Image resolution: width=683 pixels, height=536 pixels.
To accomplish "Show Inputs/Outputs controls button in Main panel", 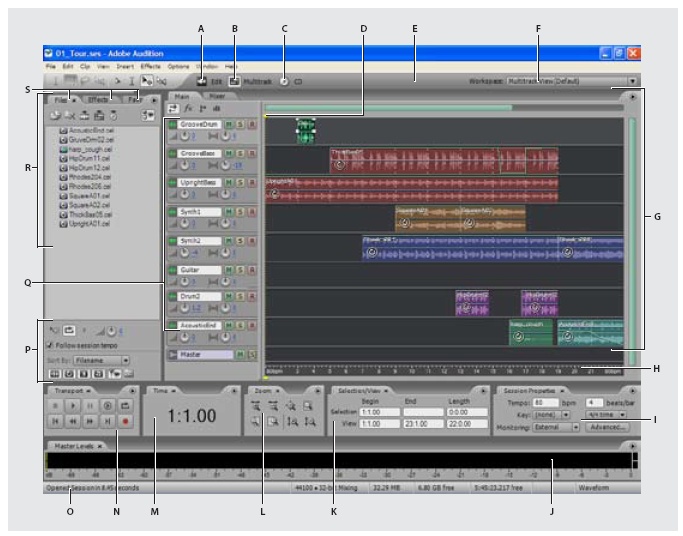I will click(x=173, y=108).
